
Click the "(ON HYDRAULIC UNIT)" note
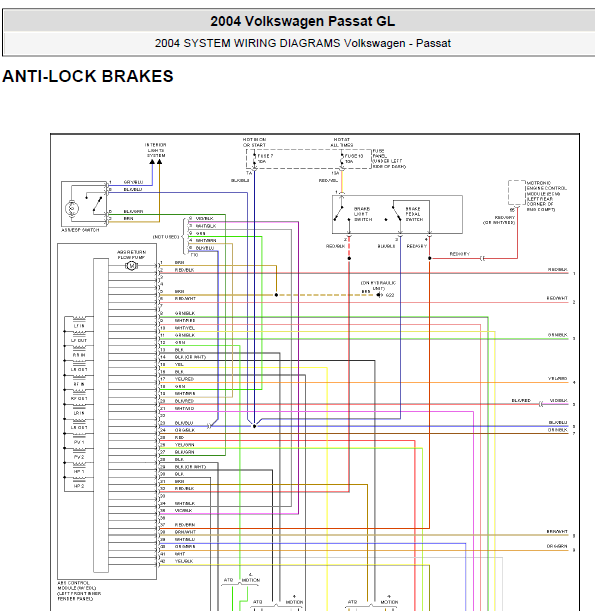coord(378,286)
